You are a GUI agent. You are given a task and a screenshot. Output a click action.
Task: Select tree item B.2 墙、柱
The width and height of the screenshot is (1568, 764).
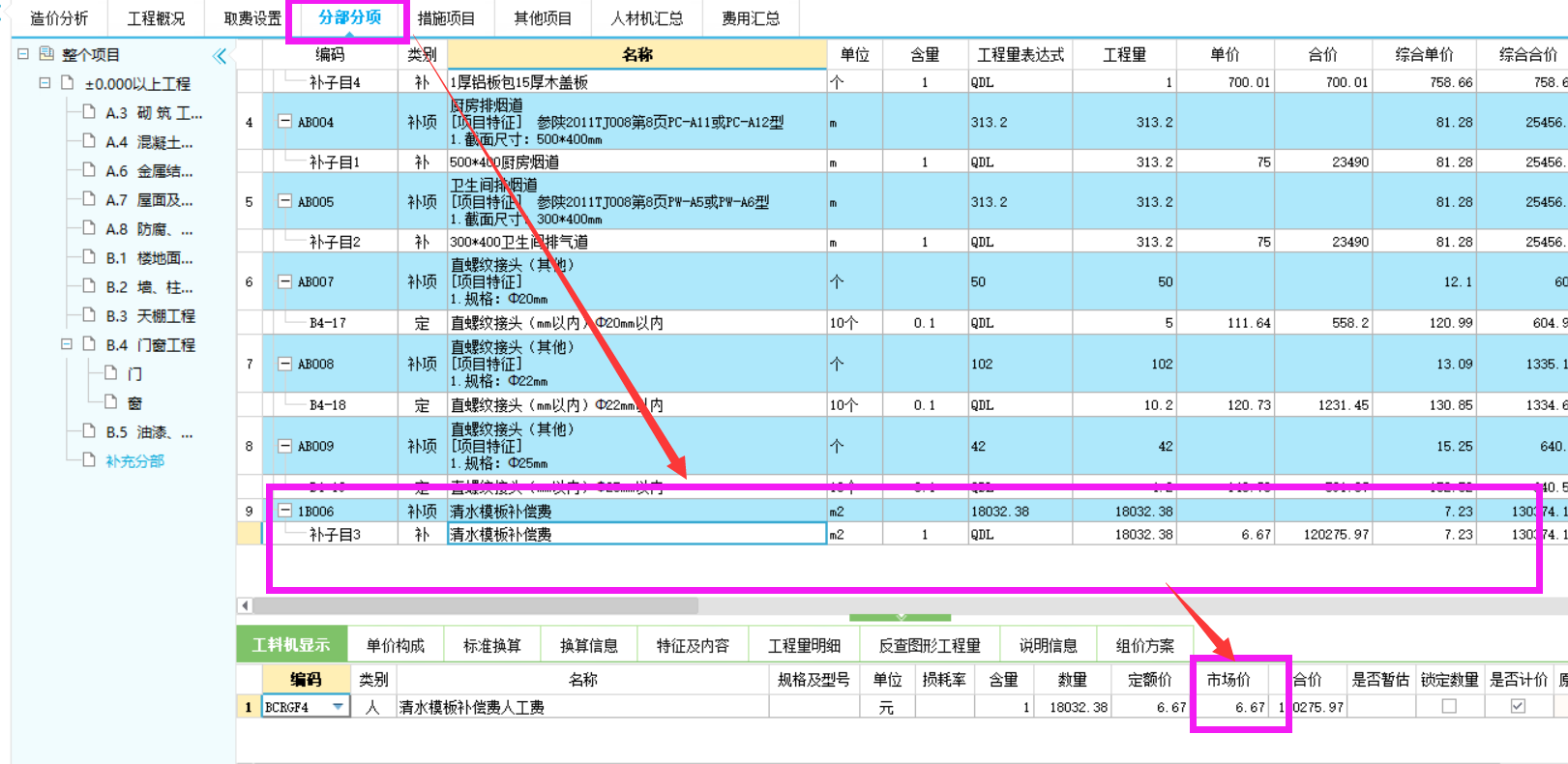[x=149, y=287]
